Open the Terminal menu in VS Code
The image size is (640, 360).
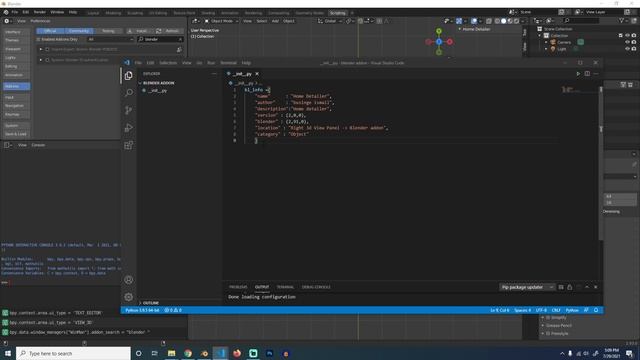click(228, 63)
